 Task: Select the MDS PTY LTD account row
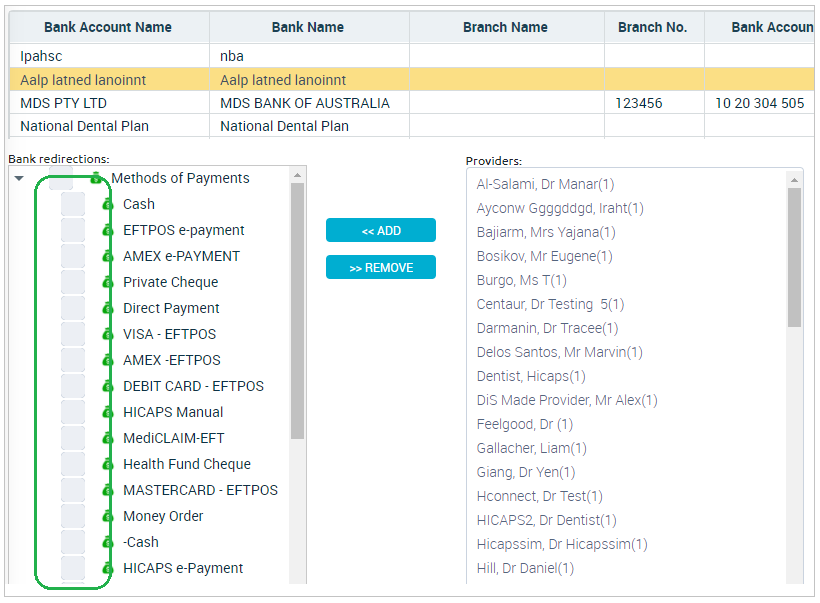pyautogui.click(x=412, y=103)
